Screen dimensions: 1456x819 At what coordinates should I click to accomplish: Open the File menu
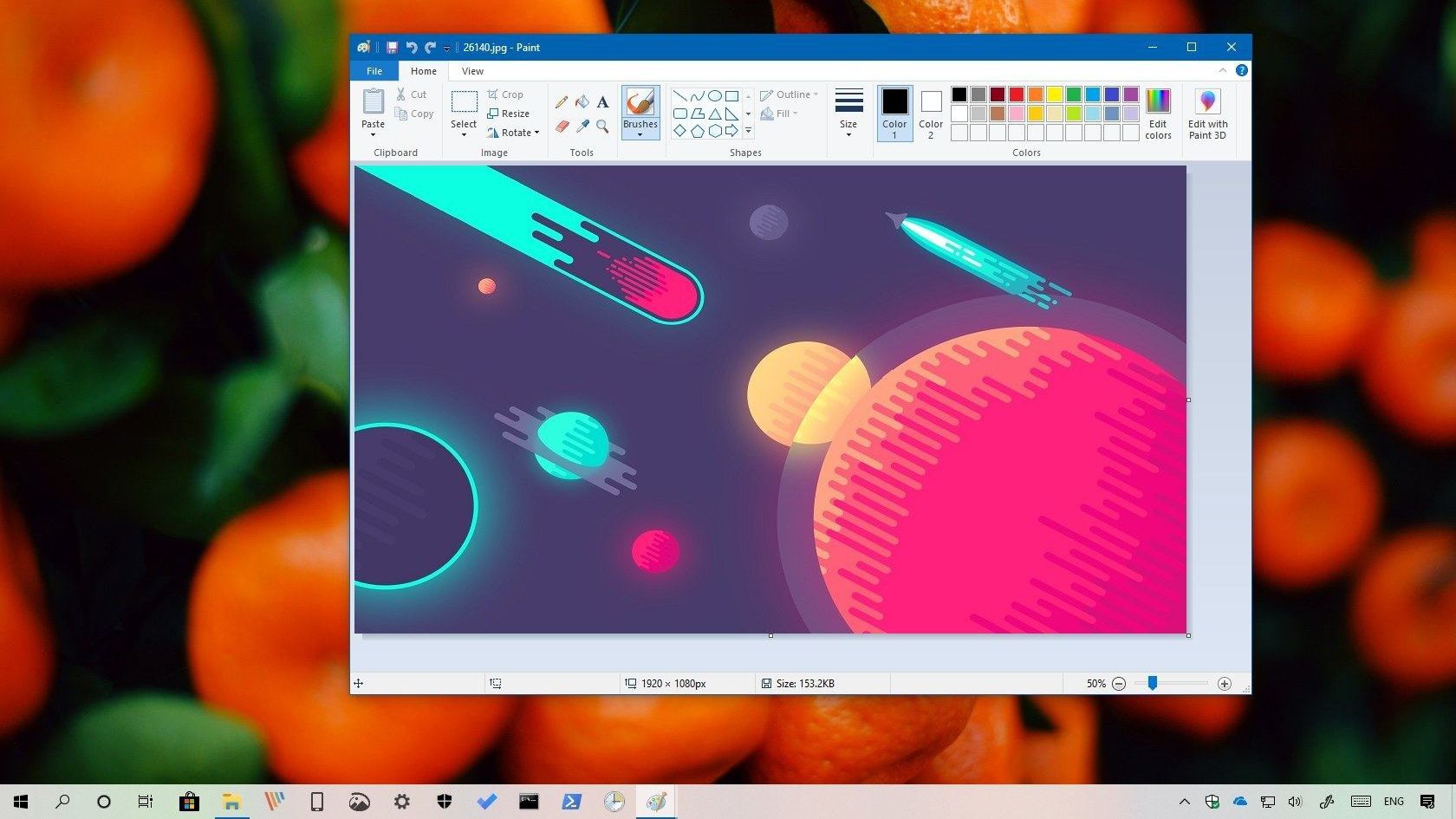(374, 71)
